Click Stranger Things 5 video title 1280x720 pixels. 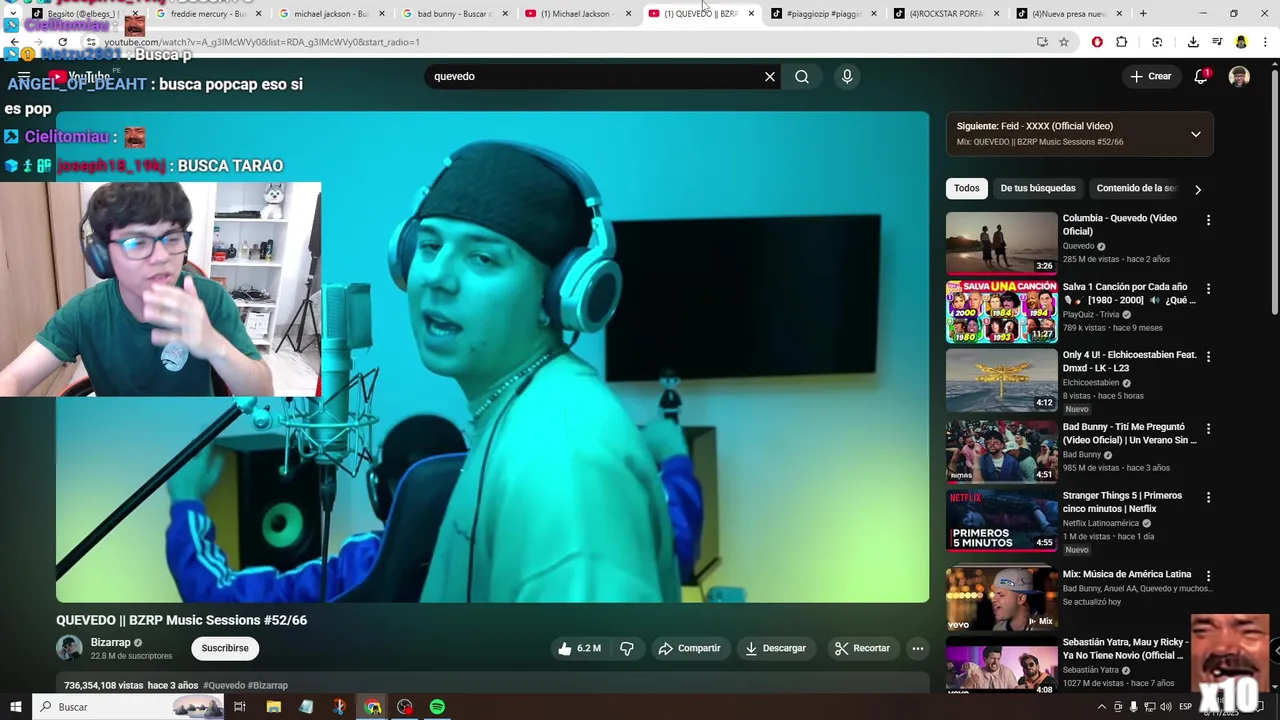point(1122,502)
